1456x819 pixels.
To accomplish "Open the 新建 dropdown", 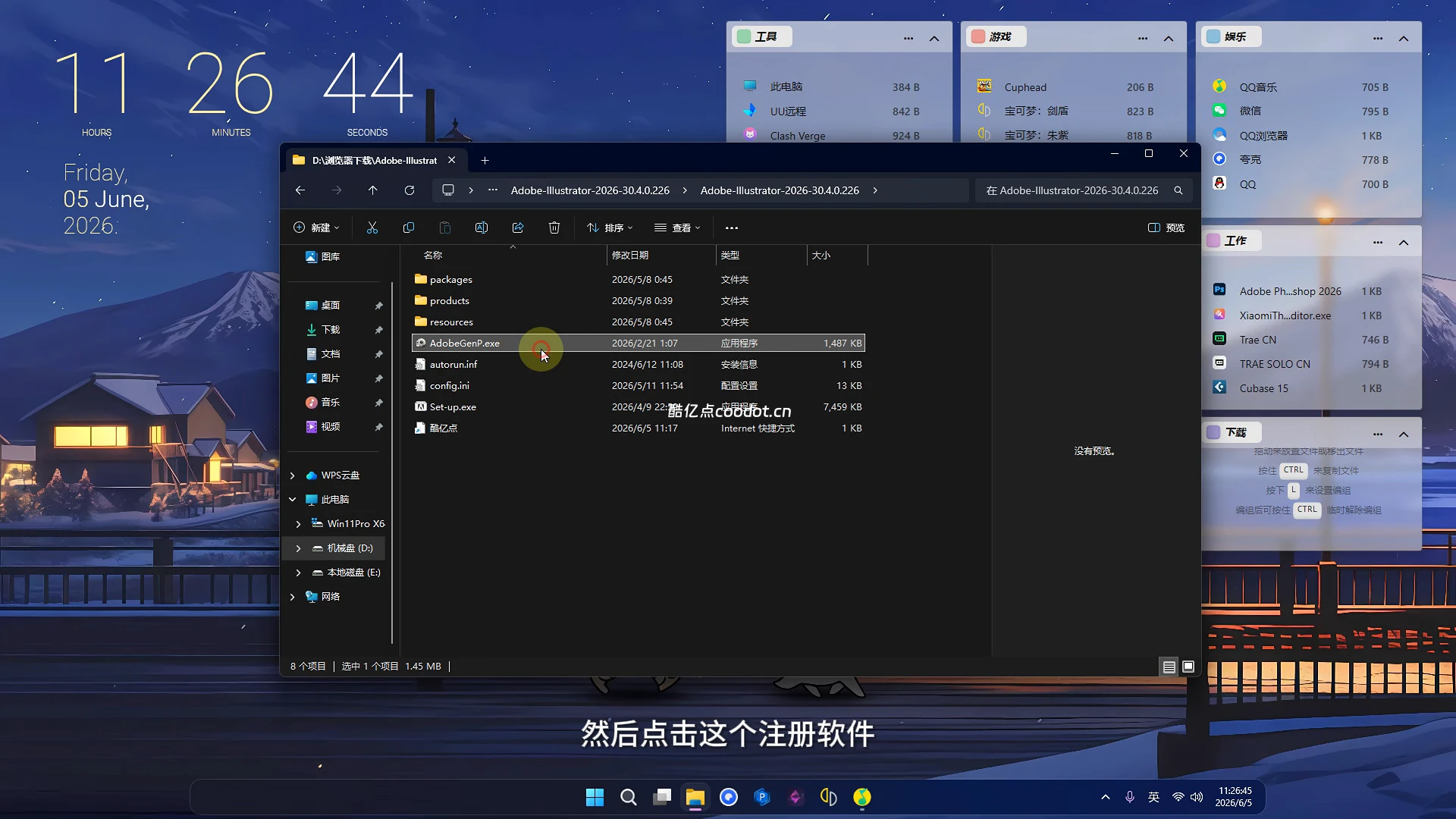I will click(316, 227).
